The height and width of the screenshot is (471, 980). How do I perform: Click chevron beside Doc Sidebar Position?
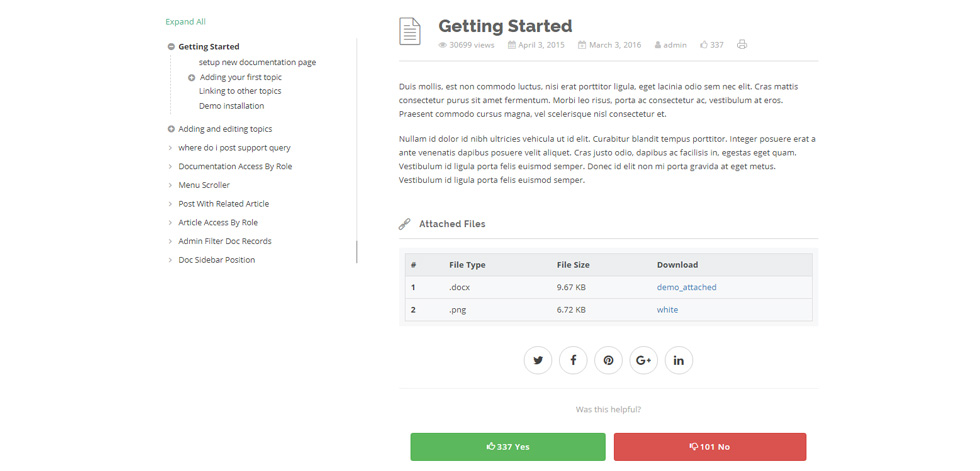(x=170, y=260)
